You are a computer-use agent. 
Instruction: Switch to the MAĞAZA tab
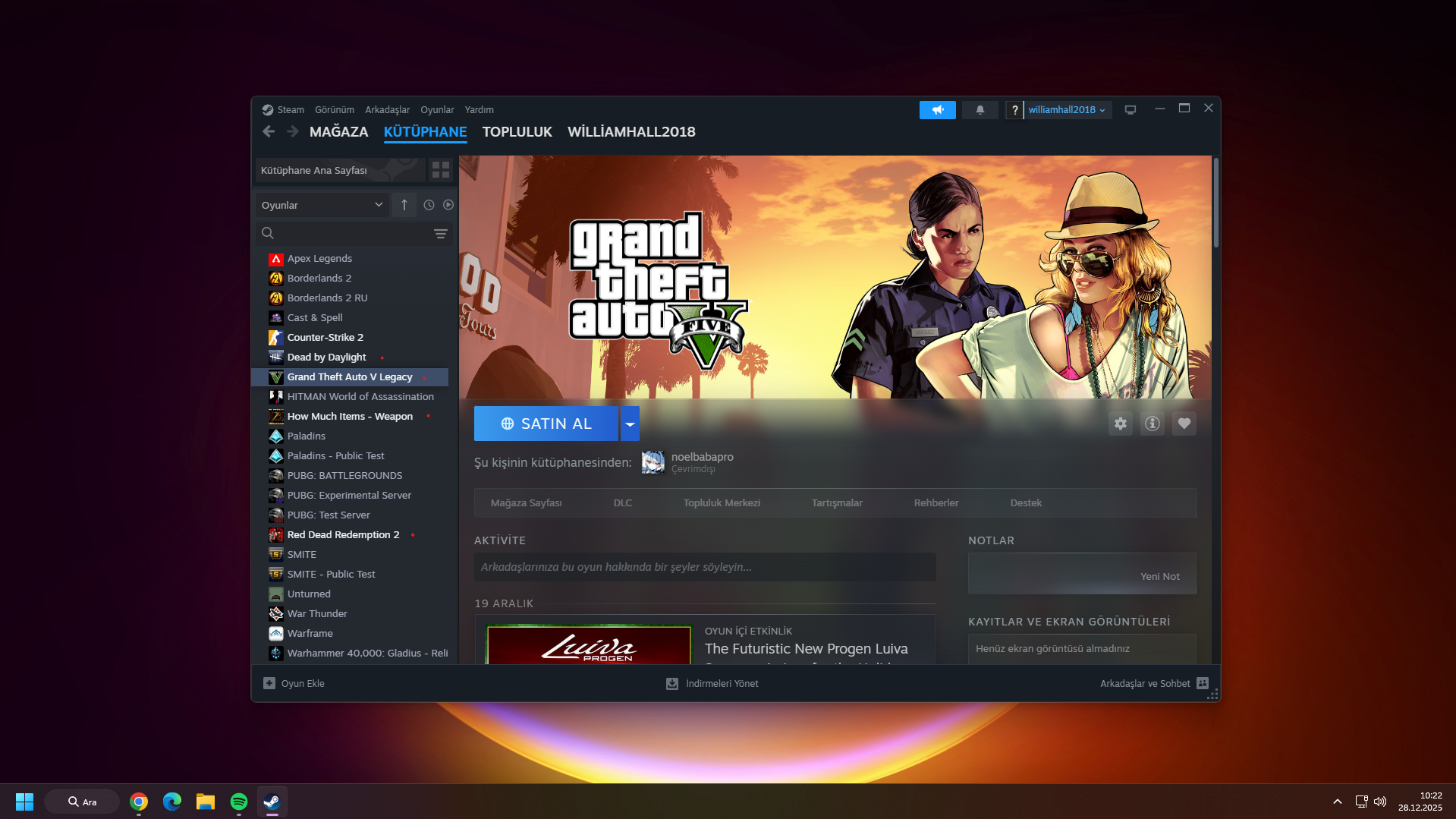(x=339, y=131)
